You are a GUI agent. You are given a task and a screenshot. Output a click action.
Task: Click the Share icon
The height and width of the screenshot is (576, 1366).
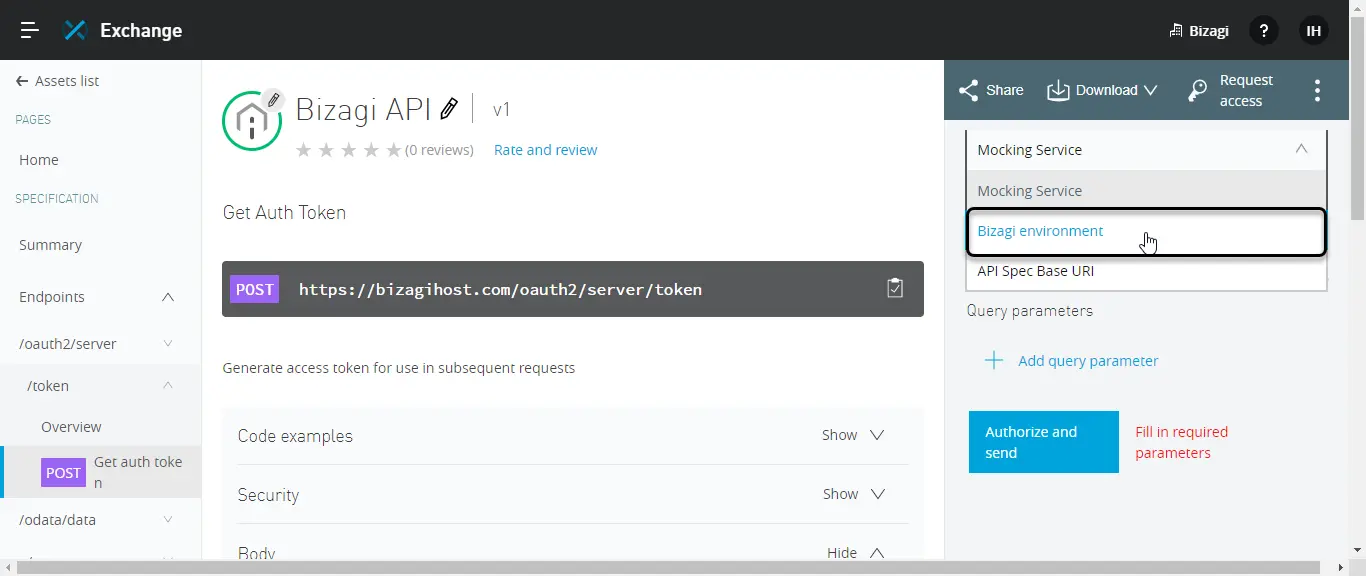(x=968, y=90)
